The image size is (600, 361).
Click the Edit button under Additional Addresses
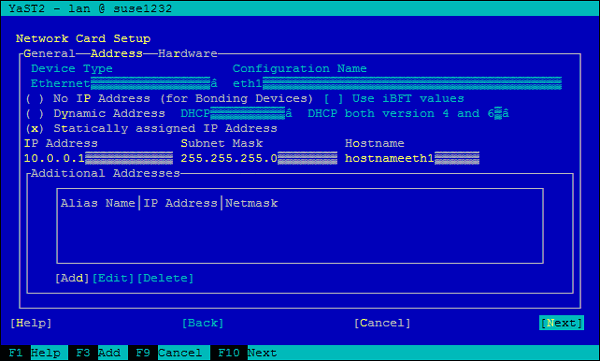(113, 278)
